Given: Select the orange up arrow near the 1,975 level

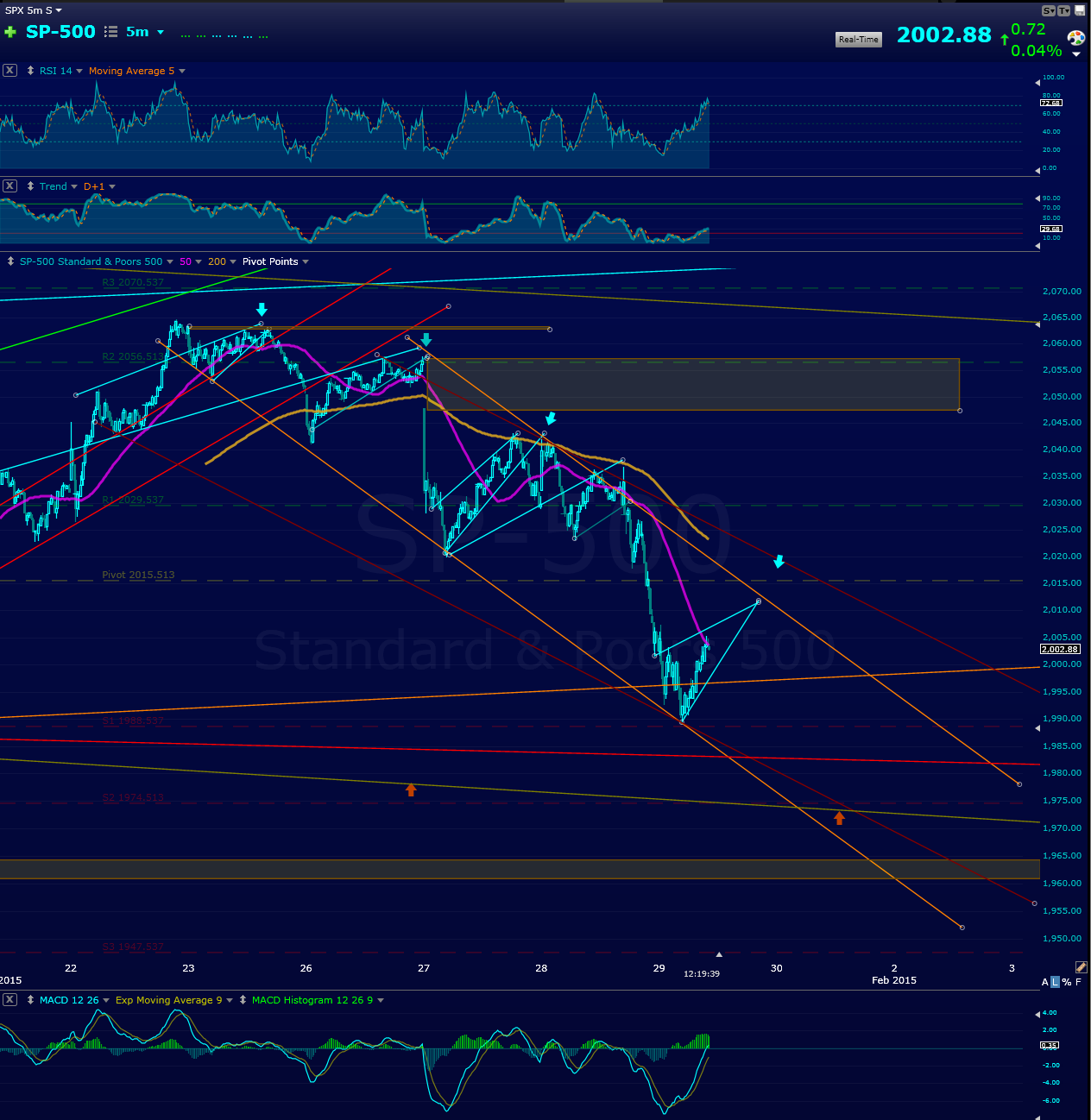Looking at the screenshot, I should [839, 817].
